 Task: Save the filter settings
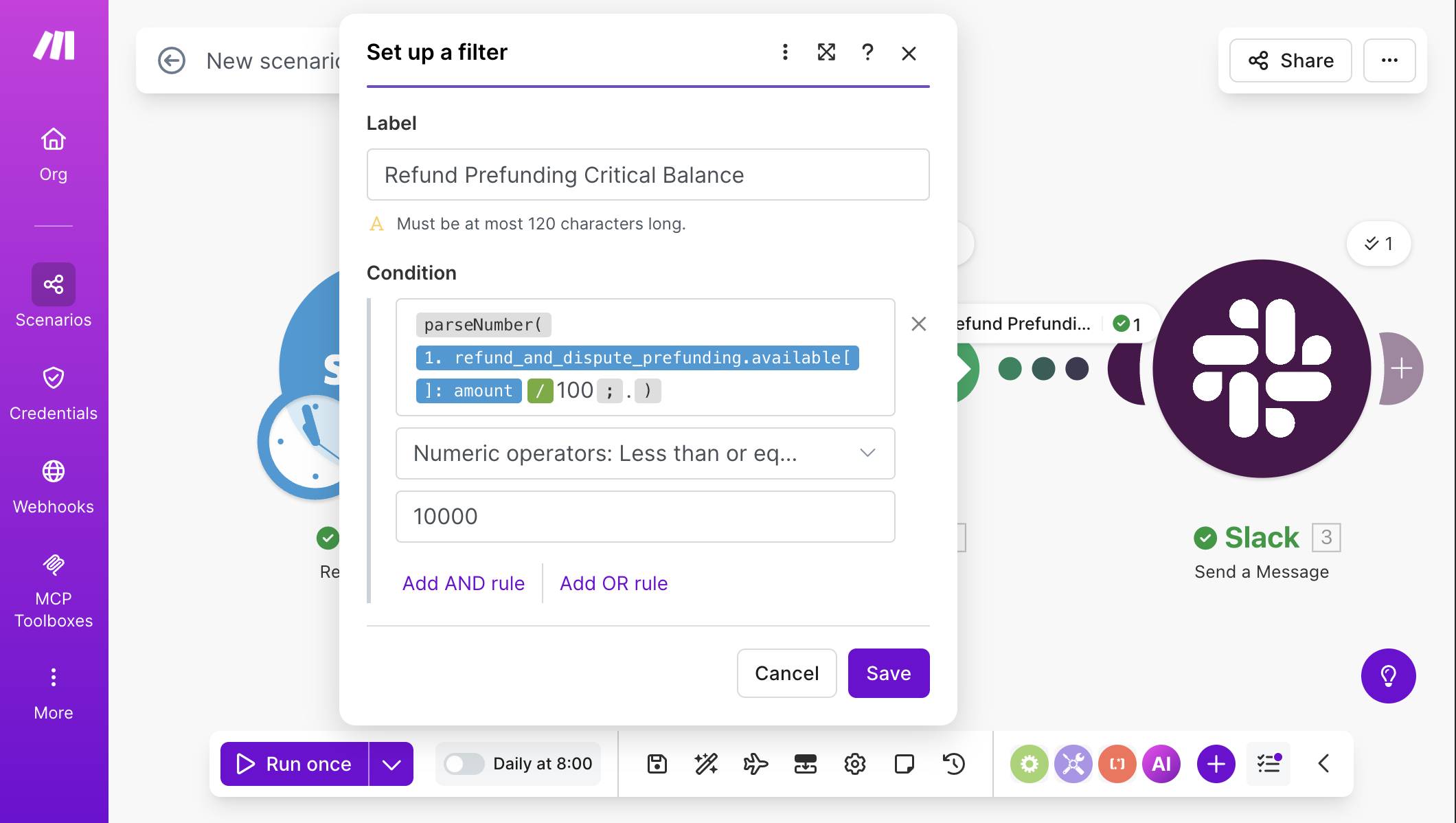[889, 673]
